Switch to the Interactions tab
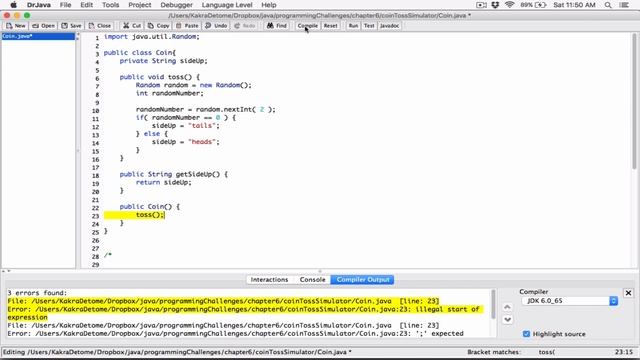 [x=269, y=280]
